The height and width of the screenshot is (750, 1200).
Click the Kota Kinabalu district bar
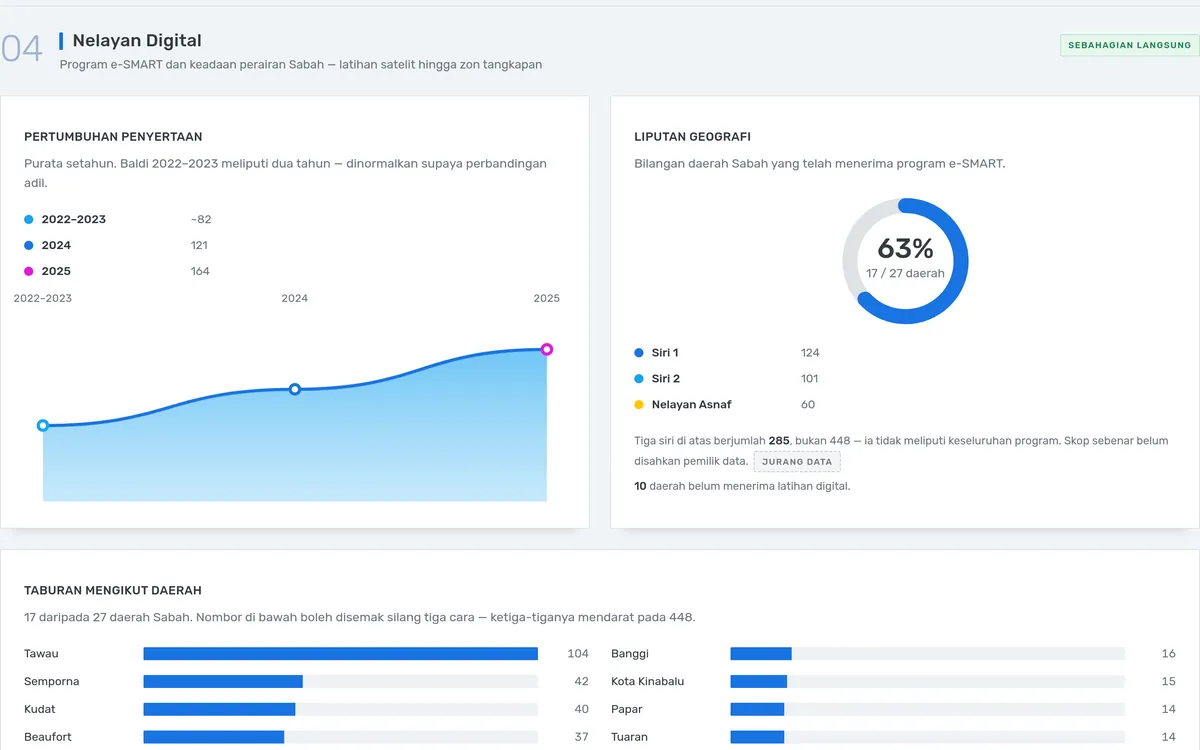(x=928, y=682)
